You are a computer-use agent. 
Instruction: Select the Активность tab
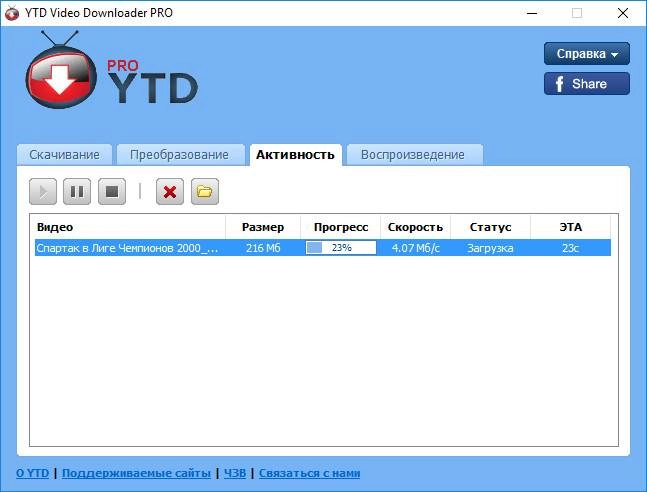295,155
